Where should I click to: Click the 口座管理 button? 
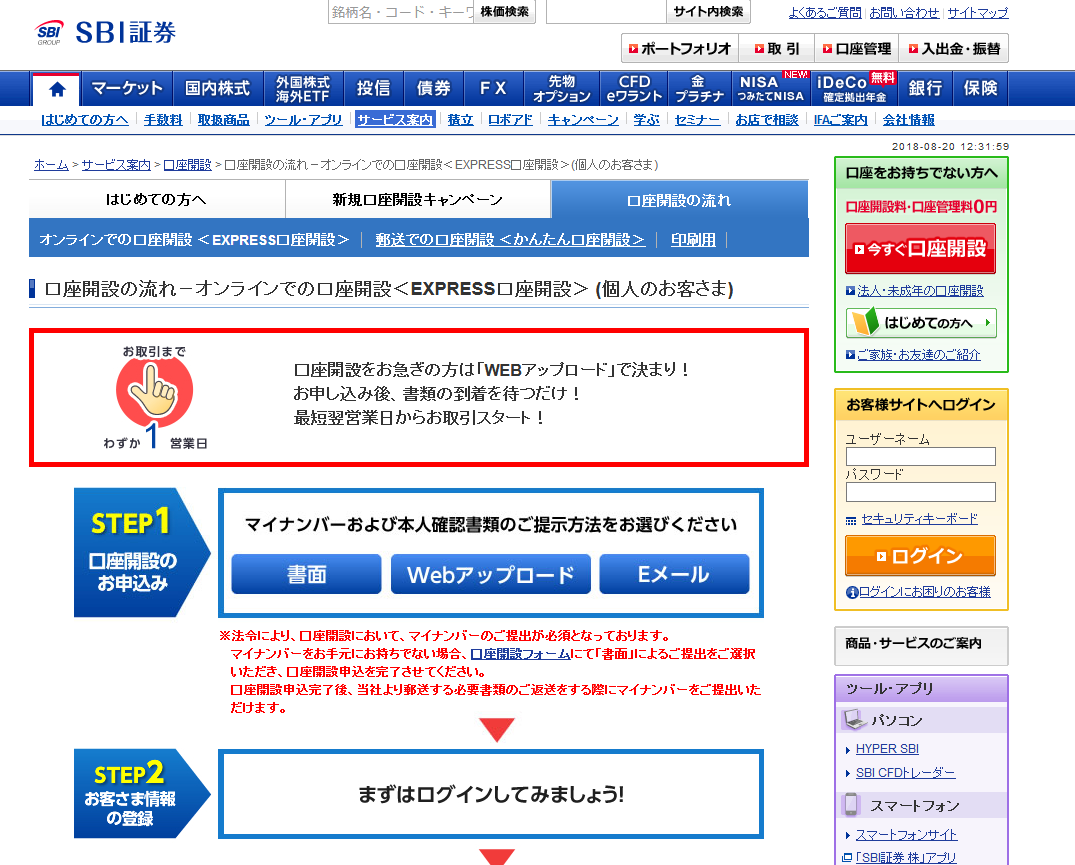[856, 49]
